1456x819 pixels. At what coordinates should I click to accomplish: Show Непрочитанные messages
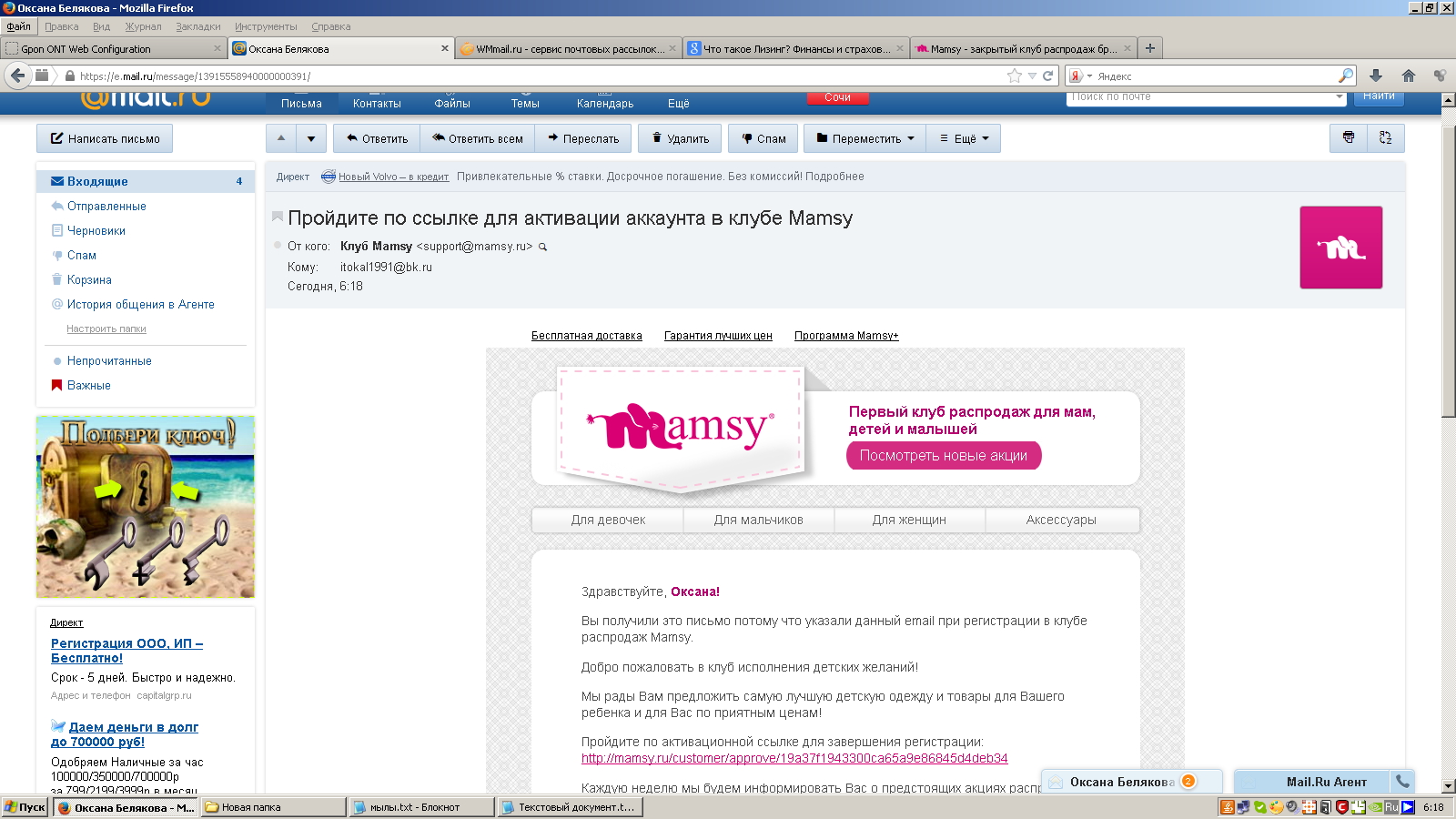109,360
